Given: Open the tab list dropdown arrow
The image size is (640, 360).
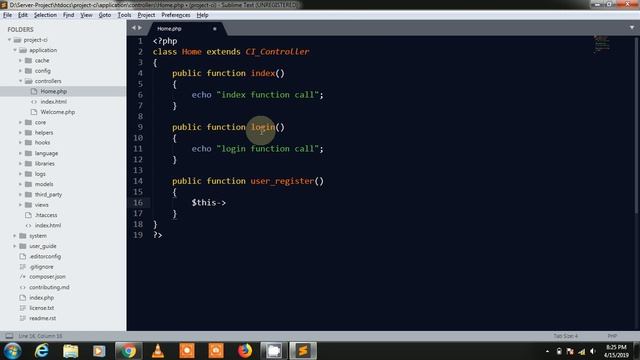Looking at the screenshot, I should coord(632,28).
